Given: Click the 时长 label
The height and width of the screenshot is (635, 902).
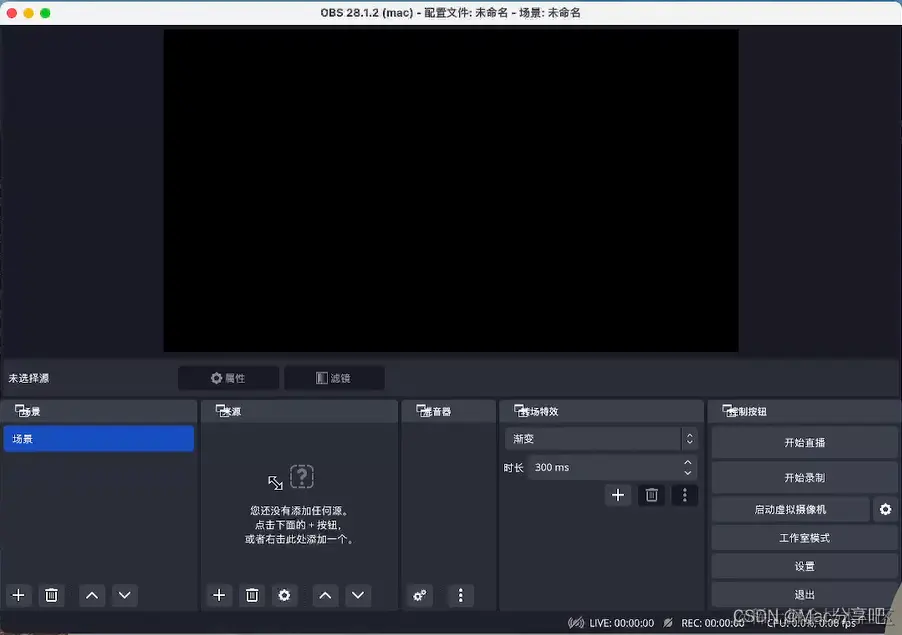Looking at the screenshot, I should (x=513, y=468).
